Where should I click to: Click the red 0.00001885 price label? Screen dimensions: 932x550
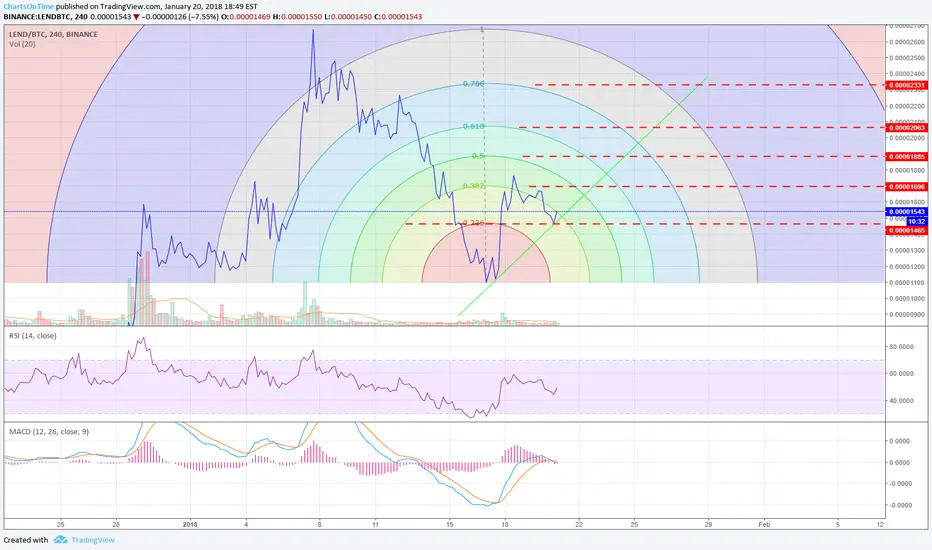[x=906, y=156]
